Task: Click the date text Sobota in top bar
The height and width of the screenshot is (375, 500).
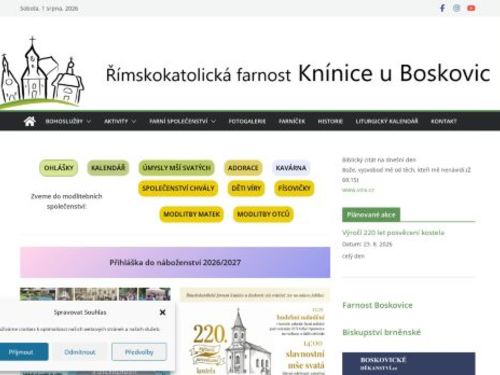Action: [x=49, y=8]
